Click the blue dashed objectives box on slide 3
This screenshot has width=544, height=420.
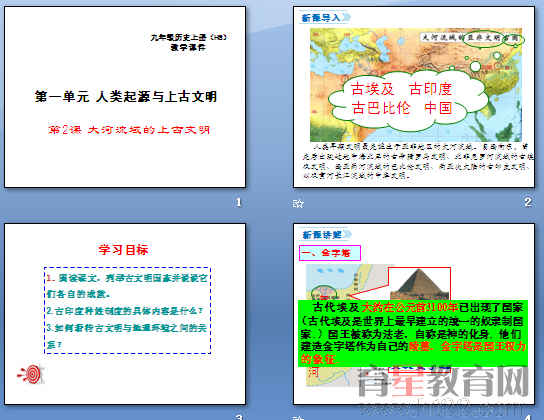click(x=128, y=310)
